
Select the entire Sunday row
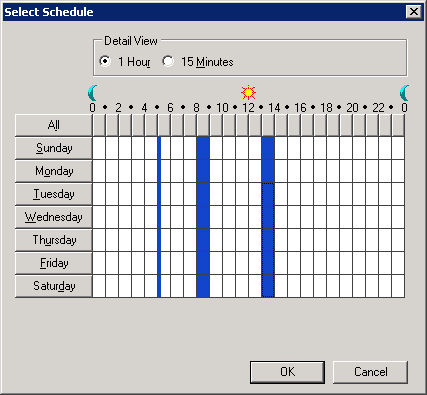(53, 148)
